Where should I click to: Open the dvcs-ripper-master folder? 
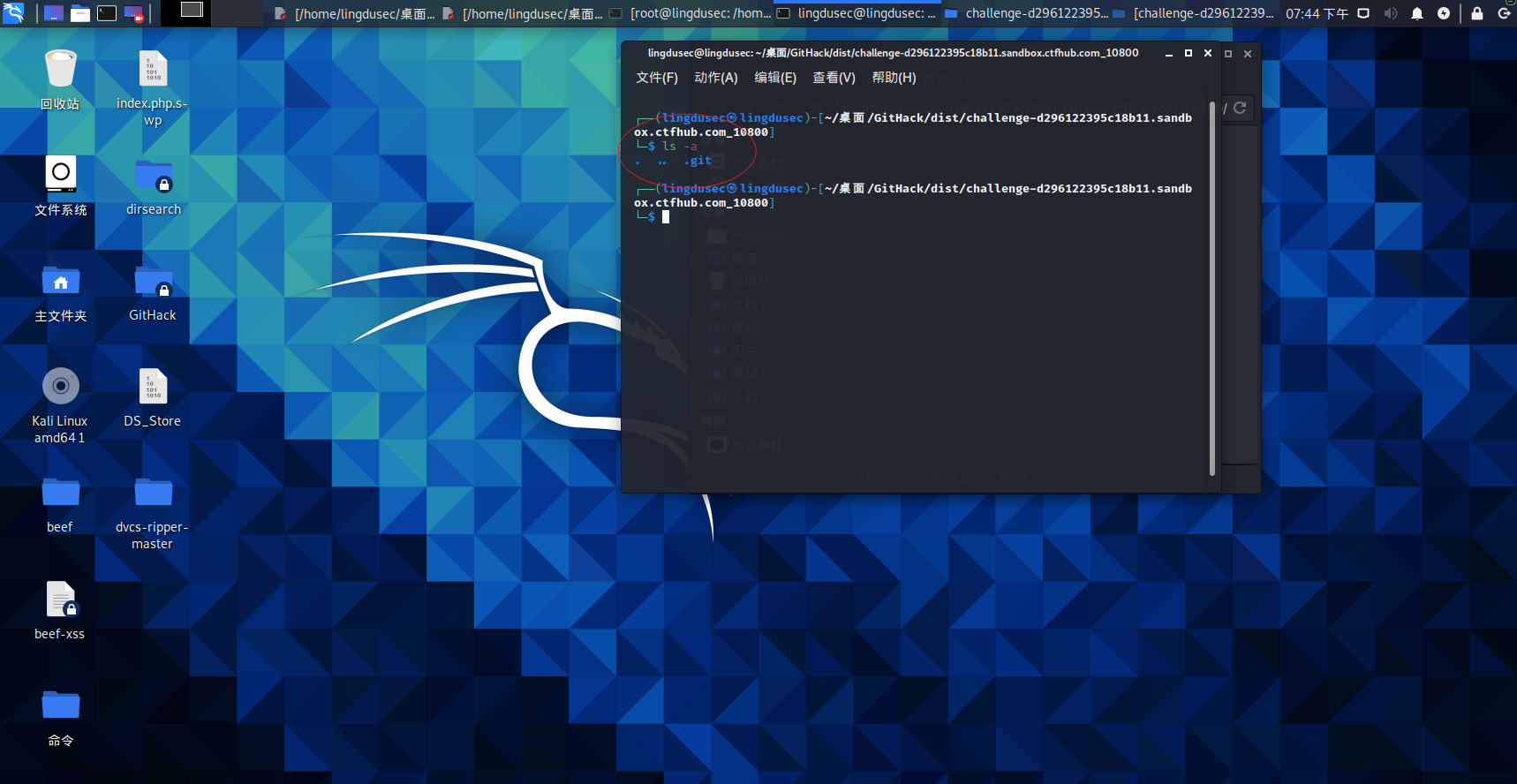point(153,512)
